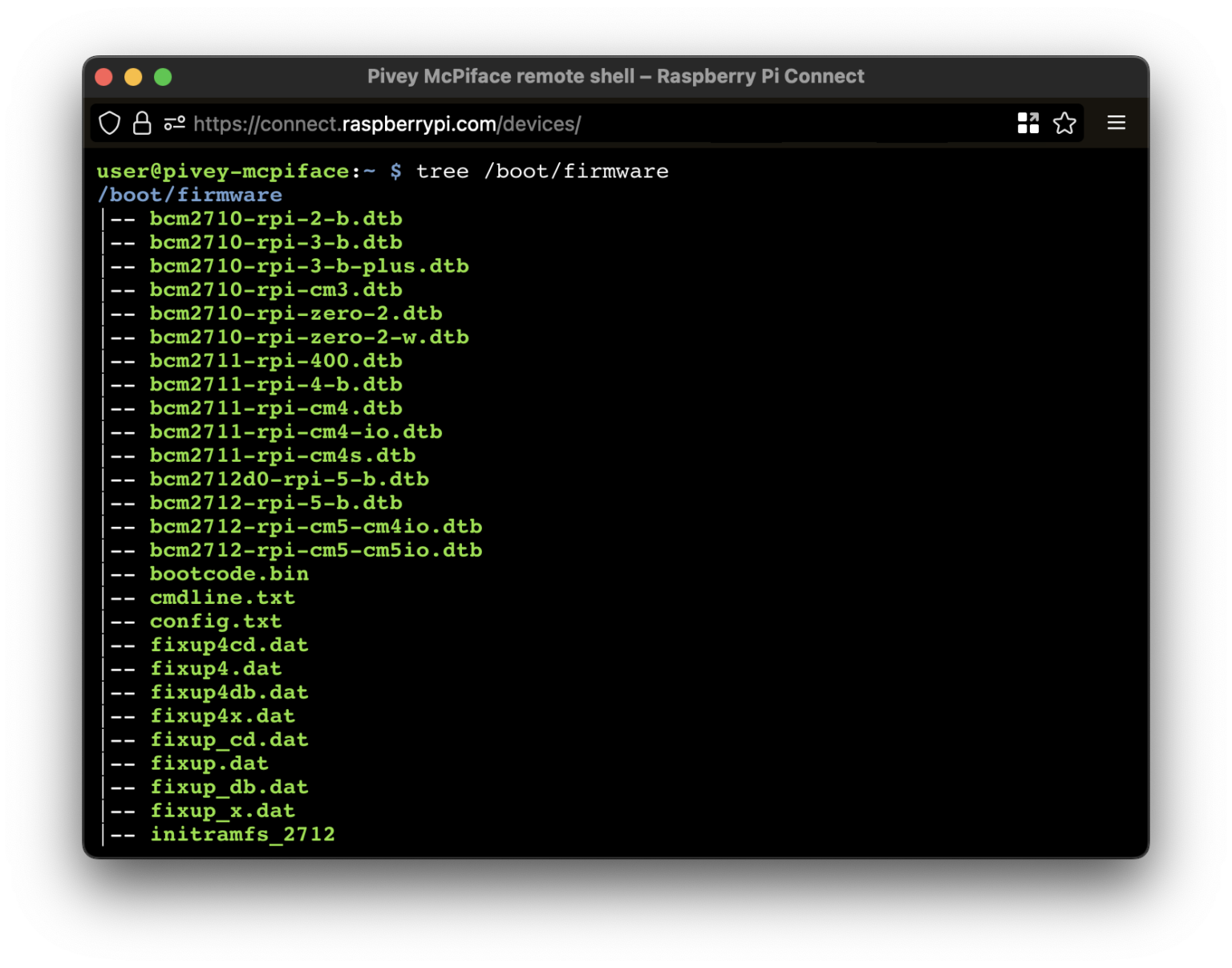Click the /boot/firmware directory label
Viewport: 1232px width, 968px height.
[x=189, y=194]
